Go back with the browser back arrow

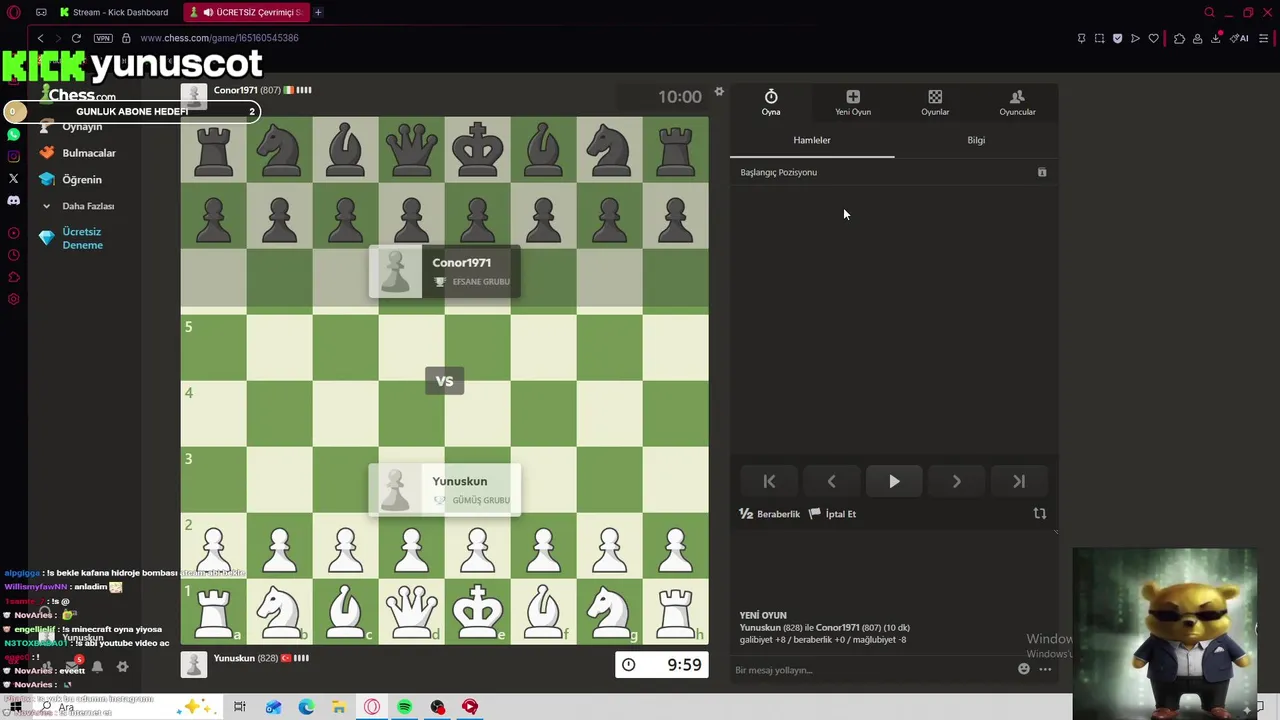coord(40,38)
